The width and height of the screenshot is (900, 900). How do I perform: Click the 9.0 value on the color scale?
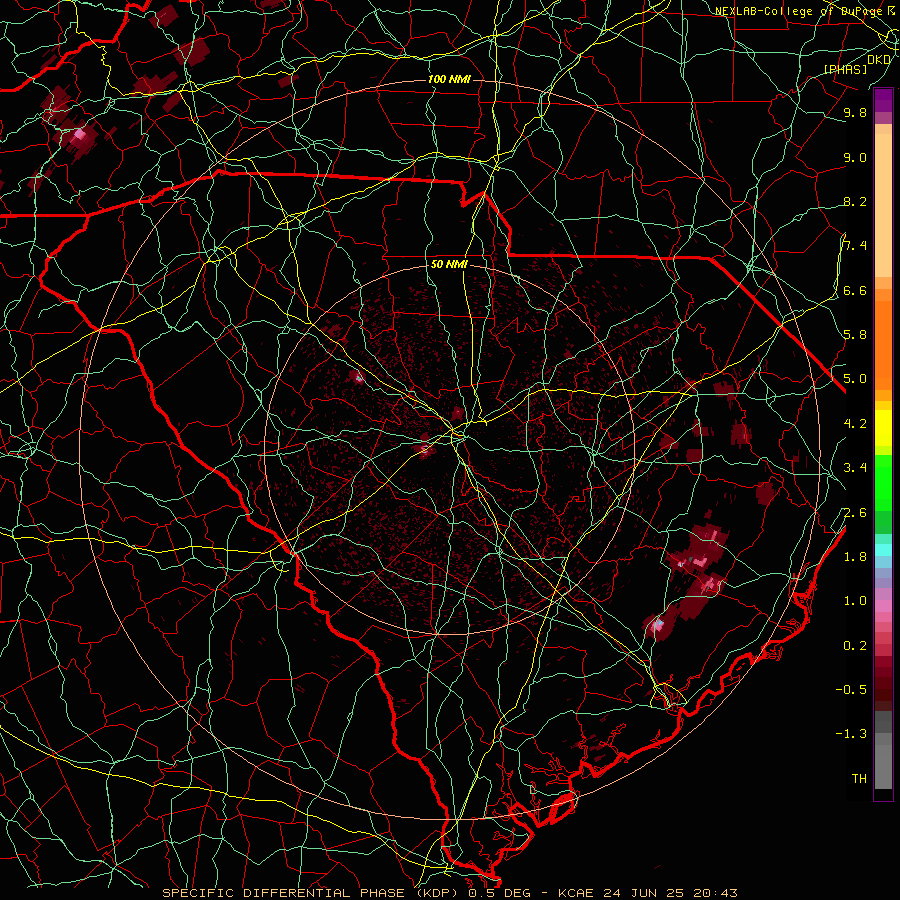click(855, 157)
